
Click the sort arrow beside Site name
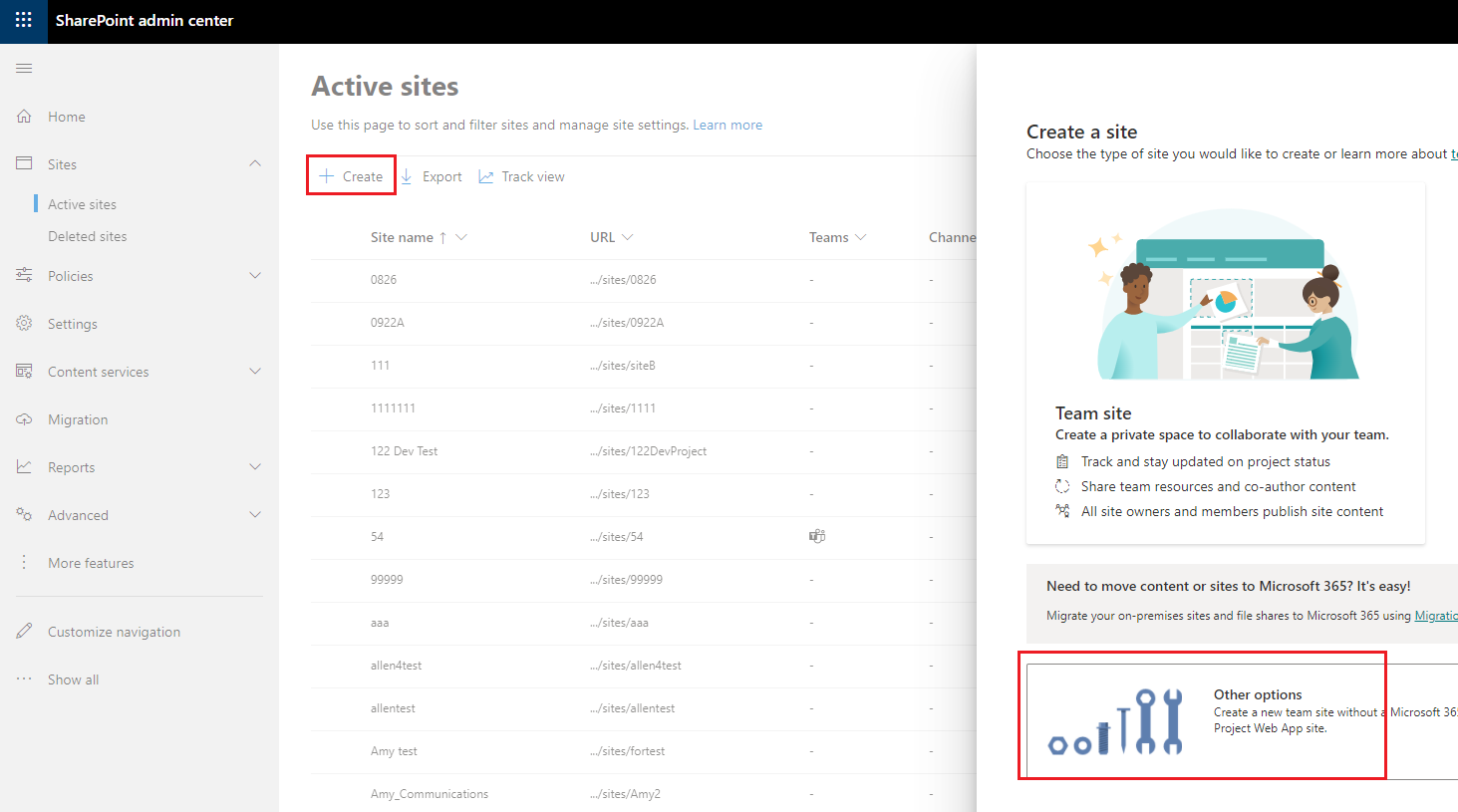(442, 237)
